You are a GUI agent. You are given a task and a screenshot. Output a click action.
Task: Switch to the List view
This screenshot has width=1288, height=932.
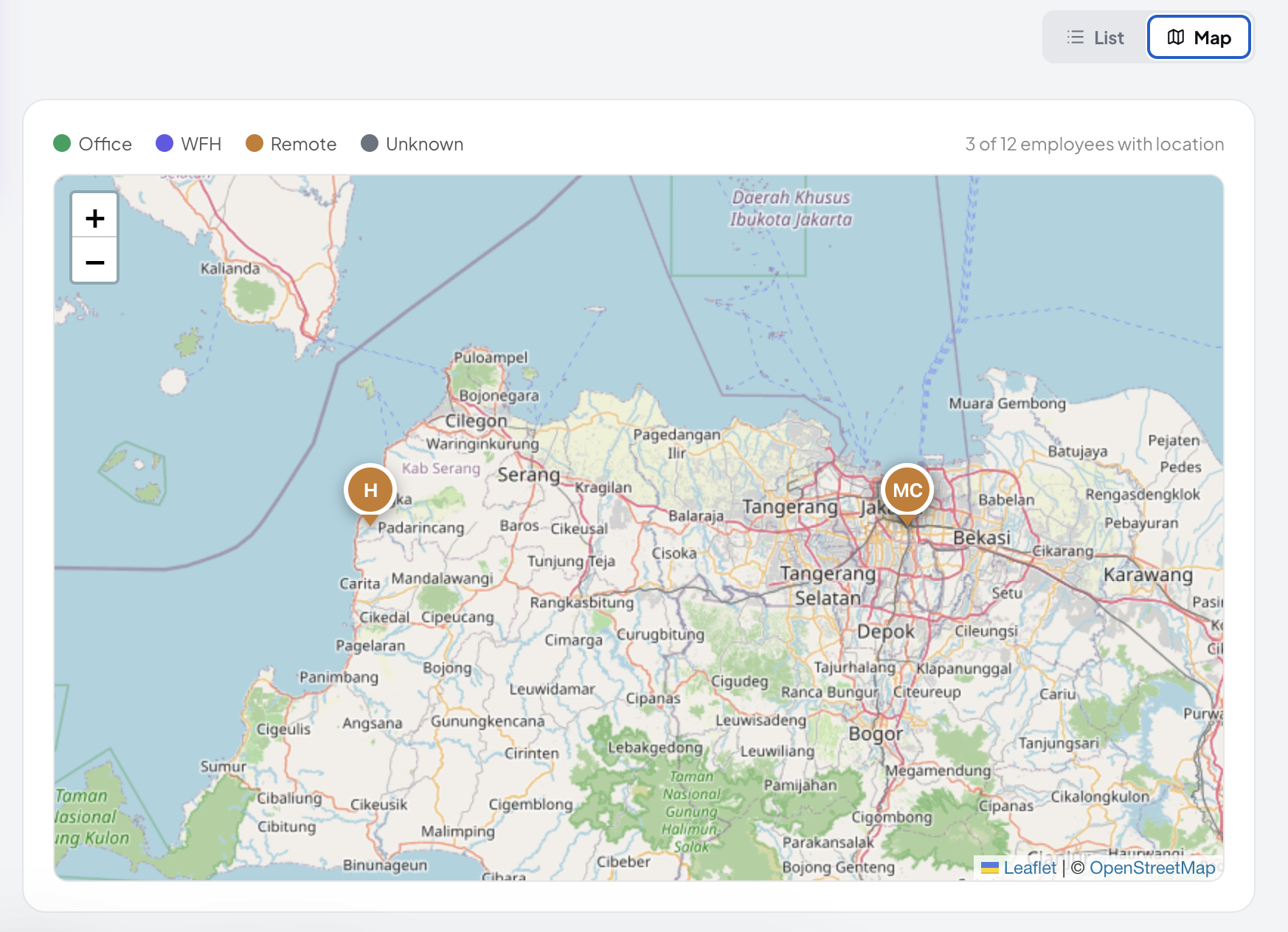[1095, 38]
